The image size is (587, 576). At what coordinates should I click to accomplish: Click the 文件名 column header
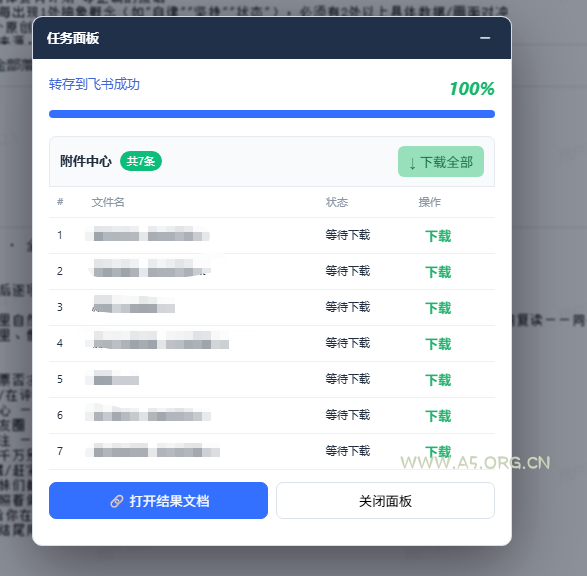[108, 202]
